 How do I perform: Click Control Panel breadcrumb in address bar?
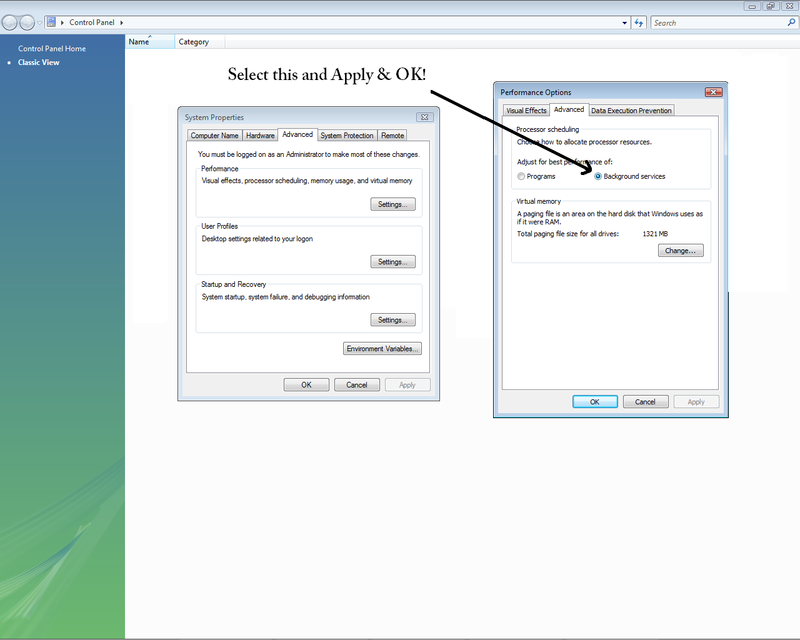point(92,22)
